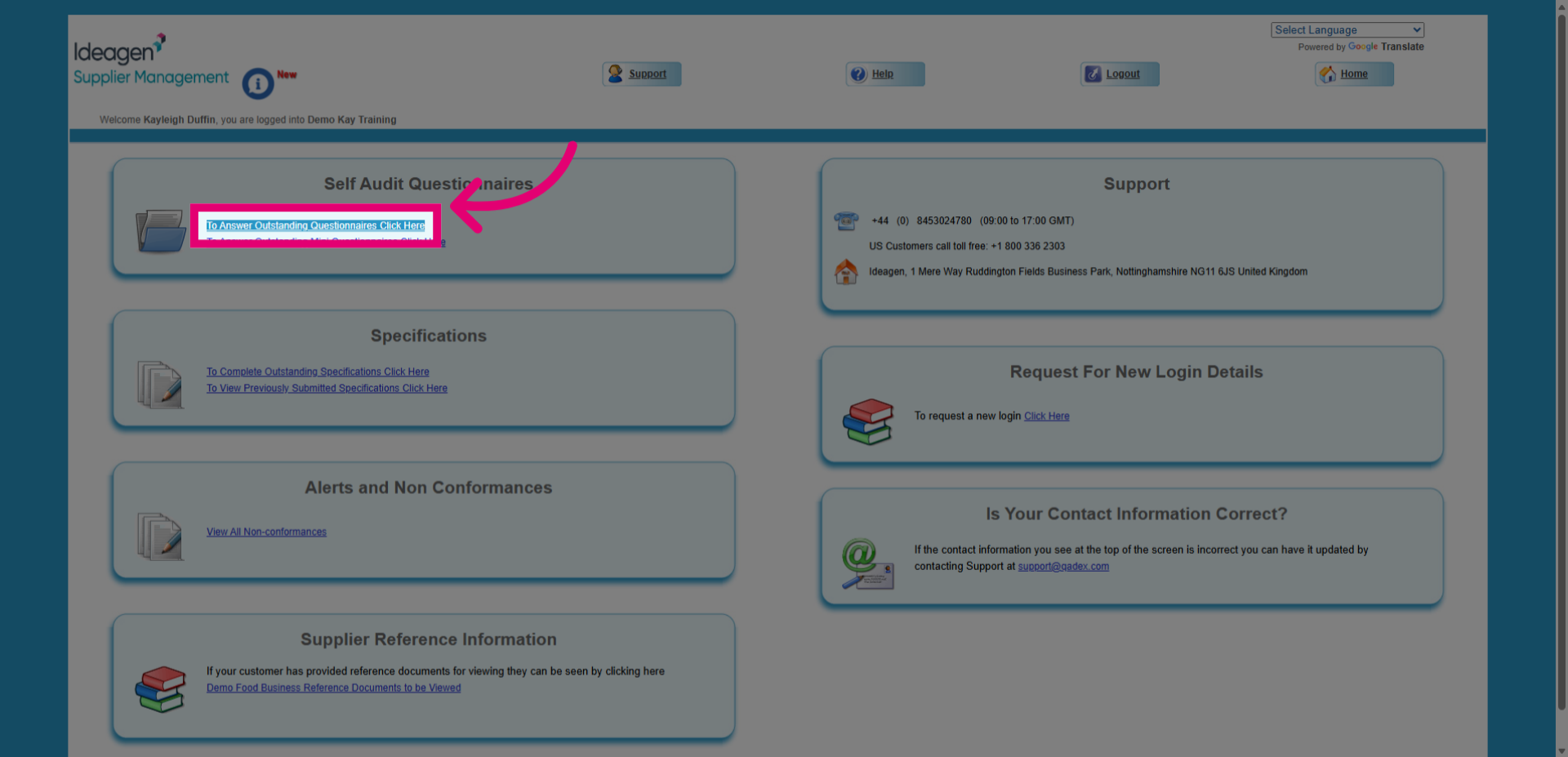Open the Help button in the header
This screenshot has height=757, width=1568.
coord(885,74)
